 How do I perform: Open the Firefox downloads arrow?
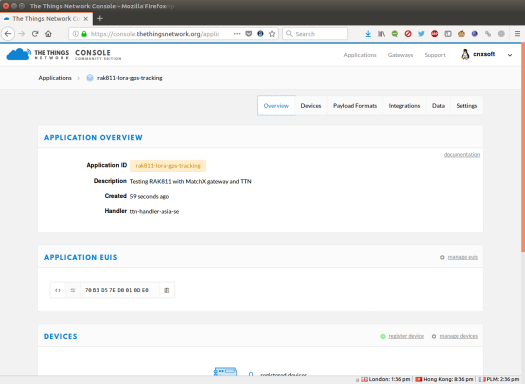368,34
